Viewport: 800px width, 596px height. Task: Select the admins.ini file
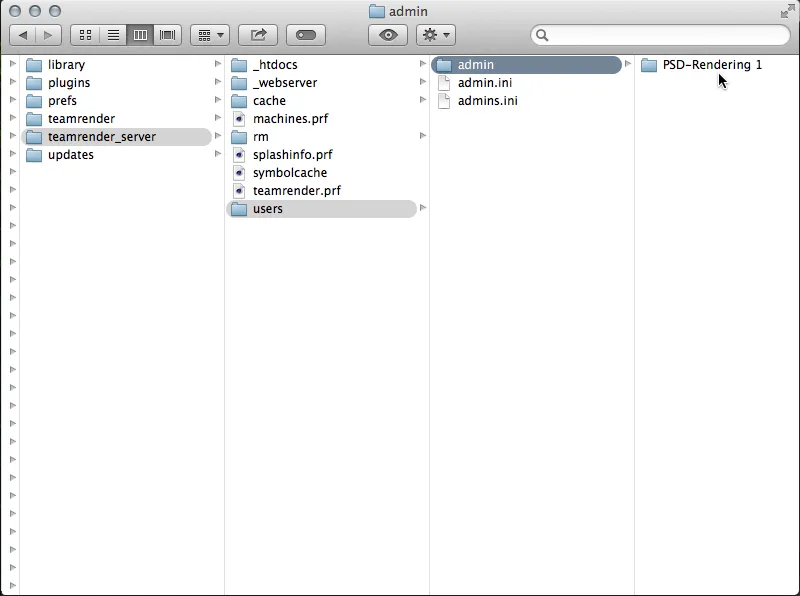pyautogui.click(x=489, y=100)
